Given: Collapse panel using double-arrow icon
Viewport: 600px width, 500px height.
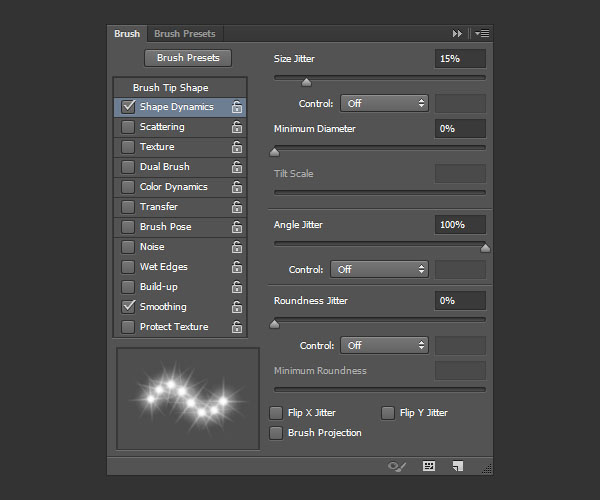Looking at the screenshot, I should 457,34.
